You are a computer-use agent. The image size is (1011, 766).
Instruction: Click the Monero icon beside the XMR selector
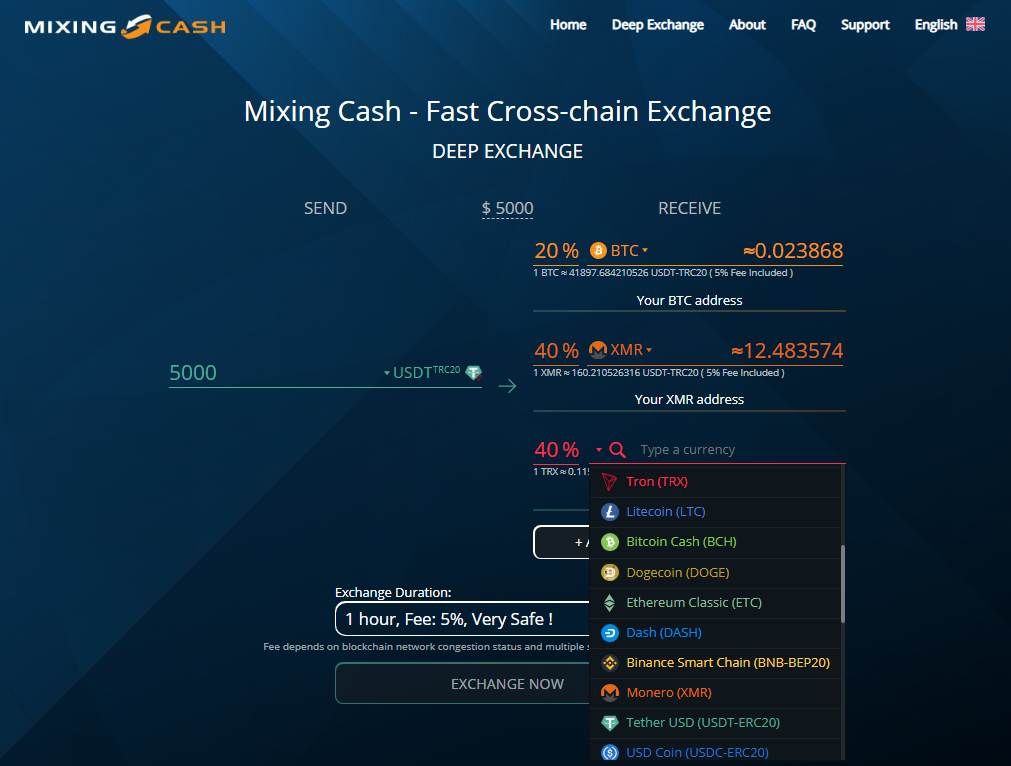click(x=598, y=349)
